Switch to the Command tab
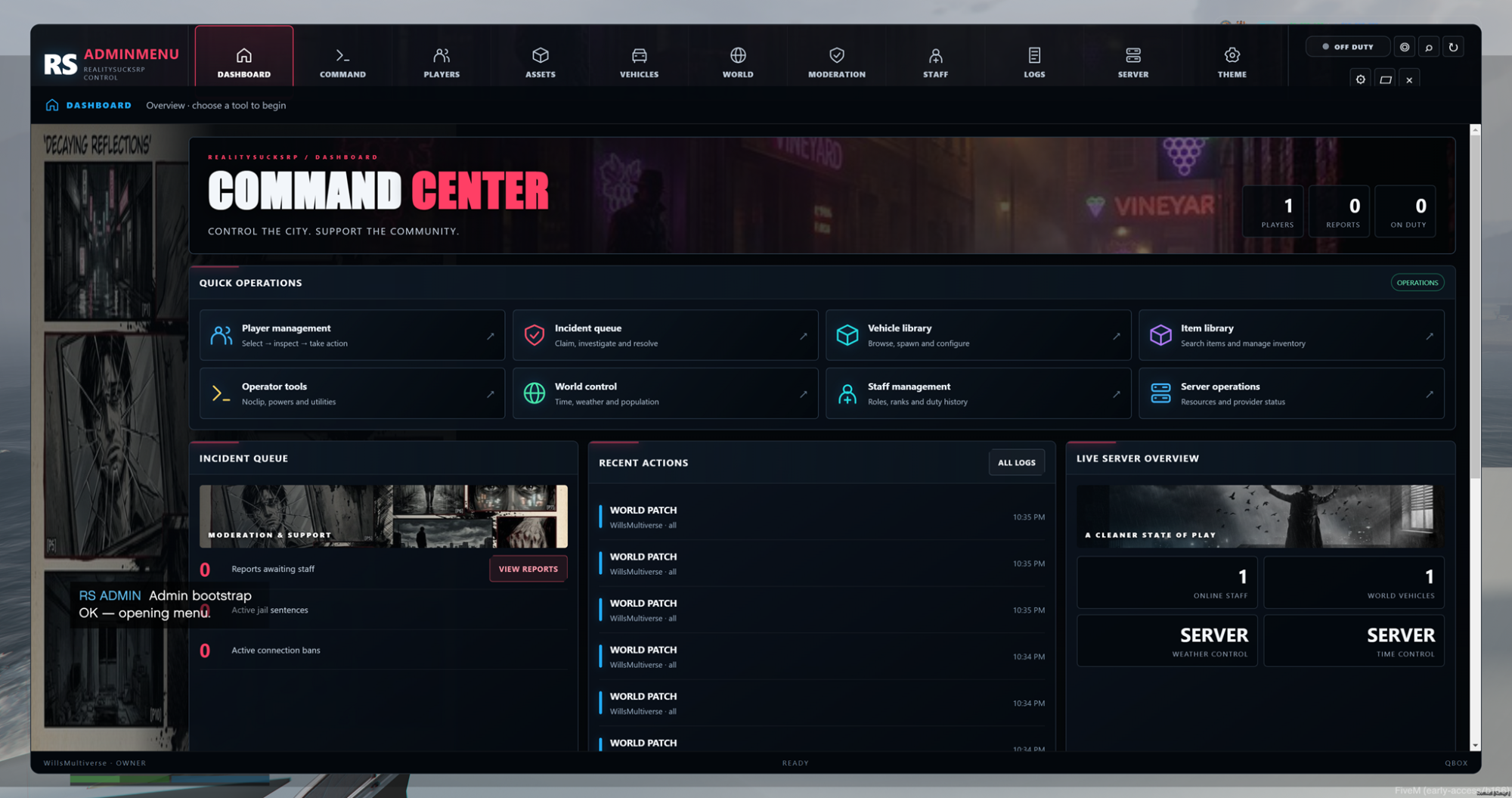Viewport: 1512px width, 798px height. pos(342,62)
